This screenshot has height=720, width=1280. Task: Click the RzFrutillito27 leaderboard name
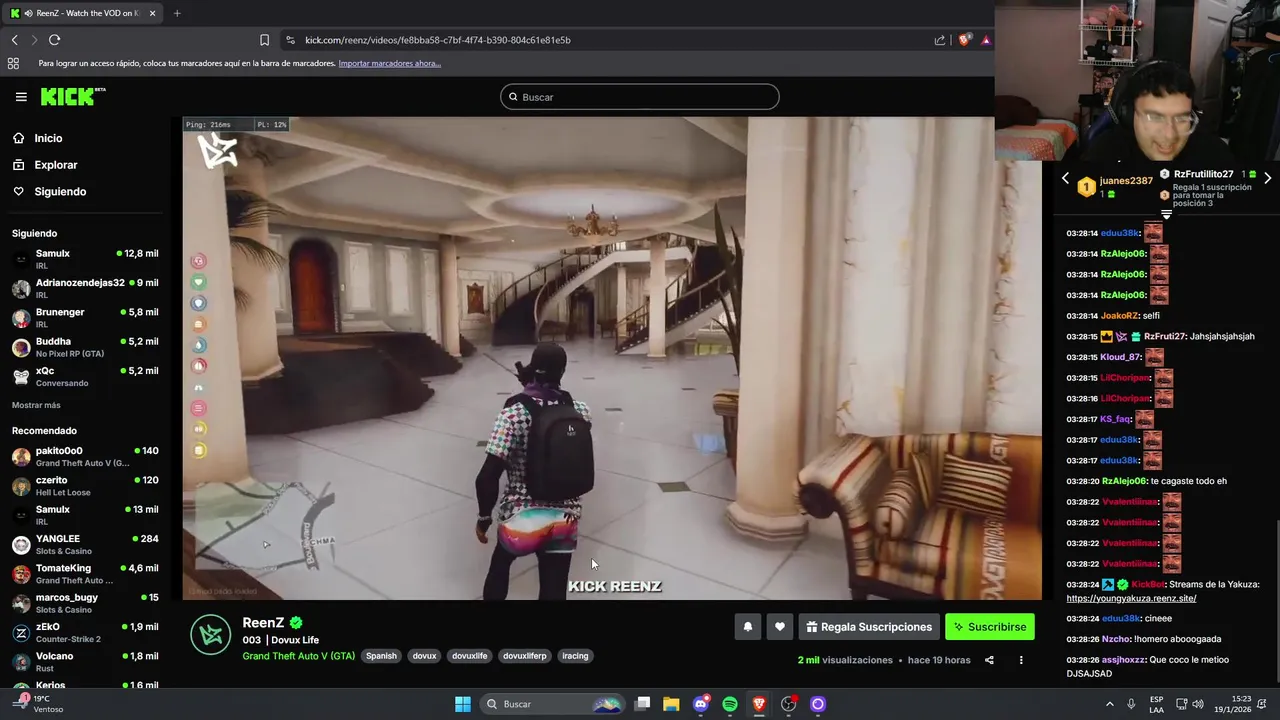coord(1203,174)
